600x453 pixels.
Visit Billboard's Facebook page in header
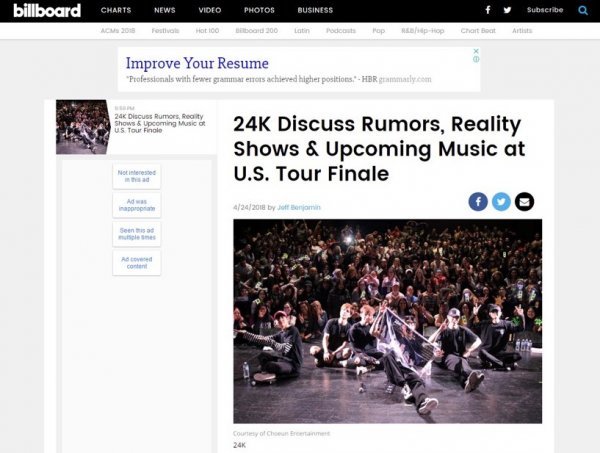coord(488,10)
